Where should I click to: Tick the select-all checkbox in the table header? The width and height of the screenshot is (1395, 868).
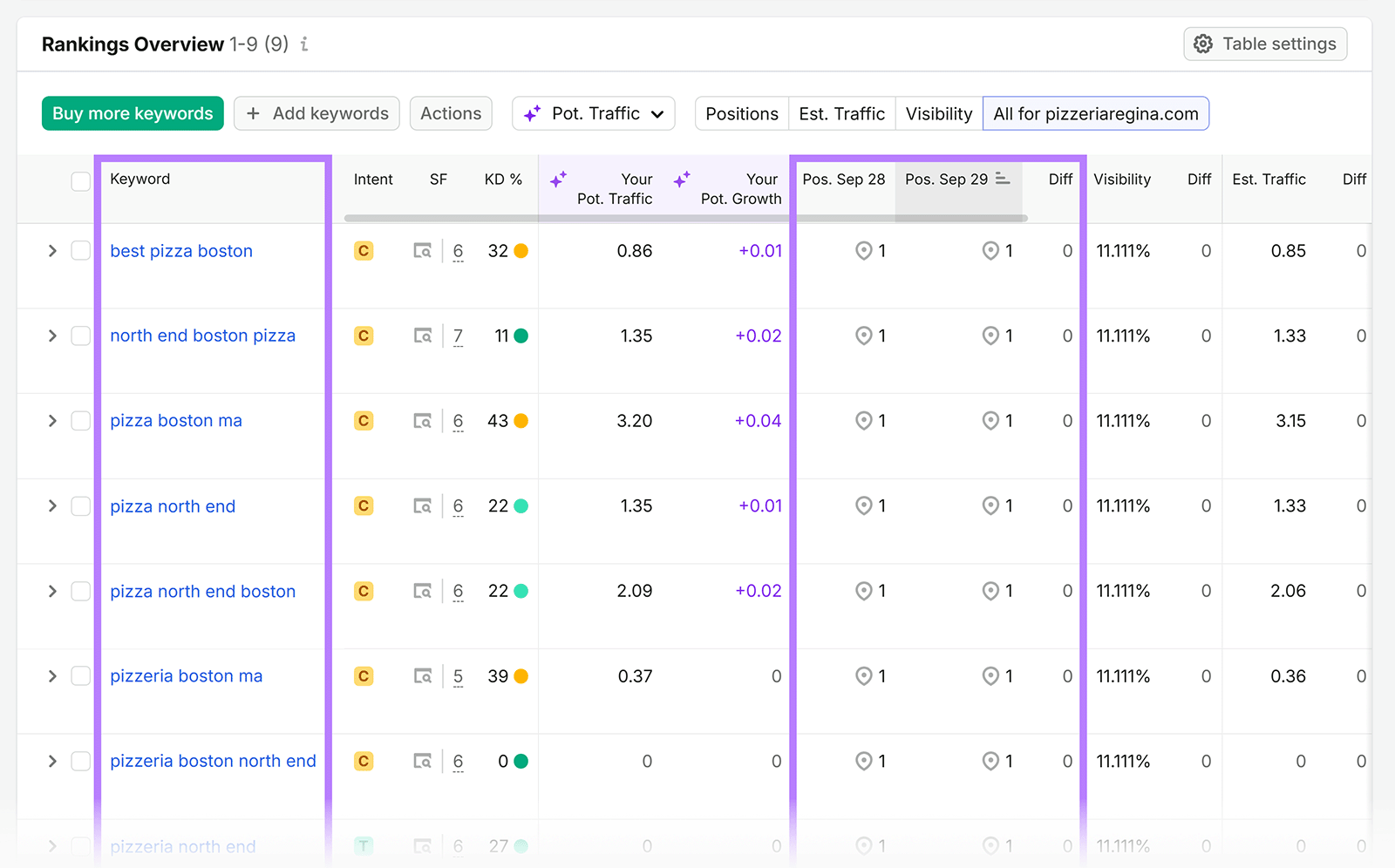point(80,181)
